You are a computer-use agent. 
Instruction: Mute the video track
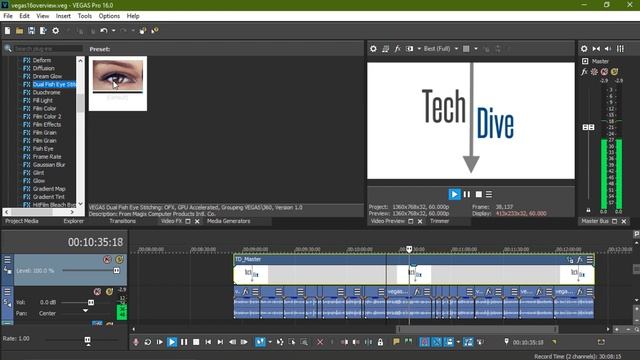(x=107, y=260)
